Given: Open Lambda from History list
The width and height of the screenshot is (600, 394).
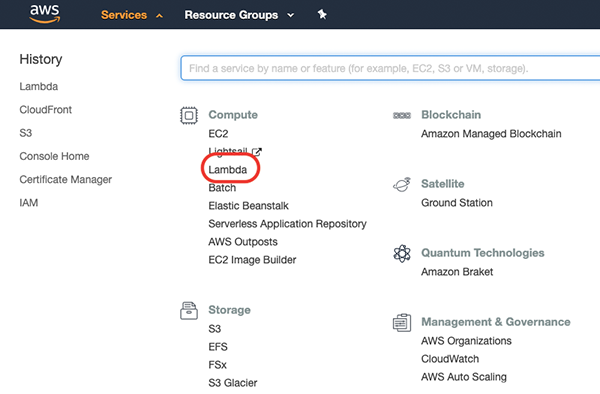Looking at the screenshot, I should pos(39,86).
